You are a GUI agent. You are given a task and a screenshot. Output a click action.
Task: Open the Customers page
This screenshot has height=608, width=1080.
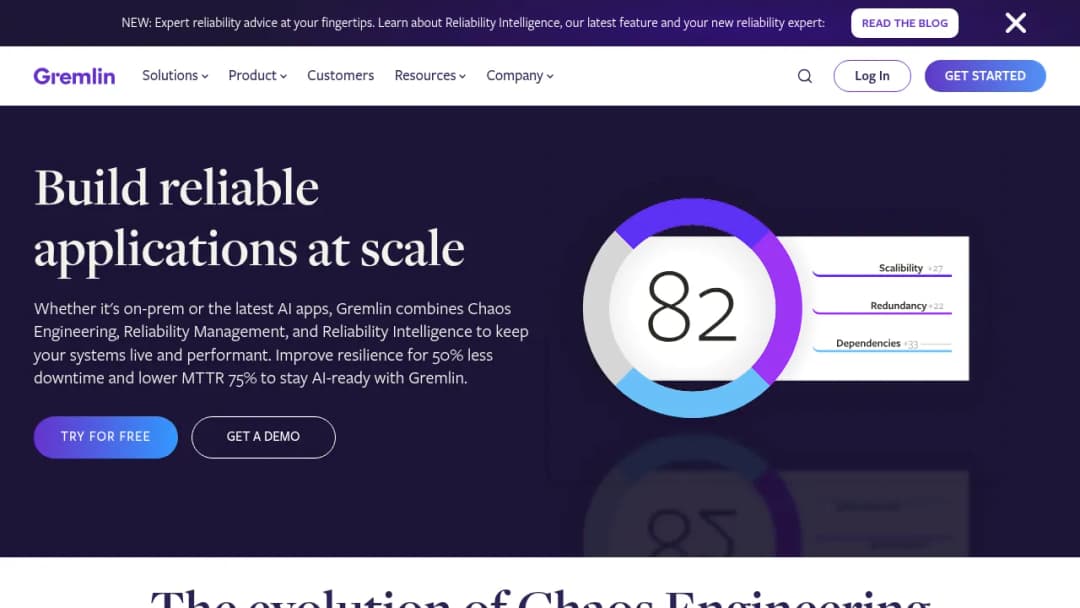point(340,76)
